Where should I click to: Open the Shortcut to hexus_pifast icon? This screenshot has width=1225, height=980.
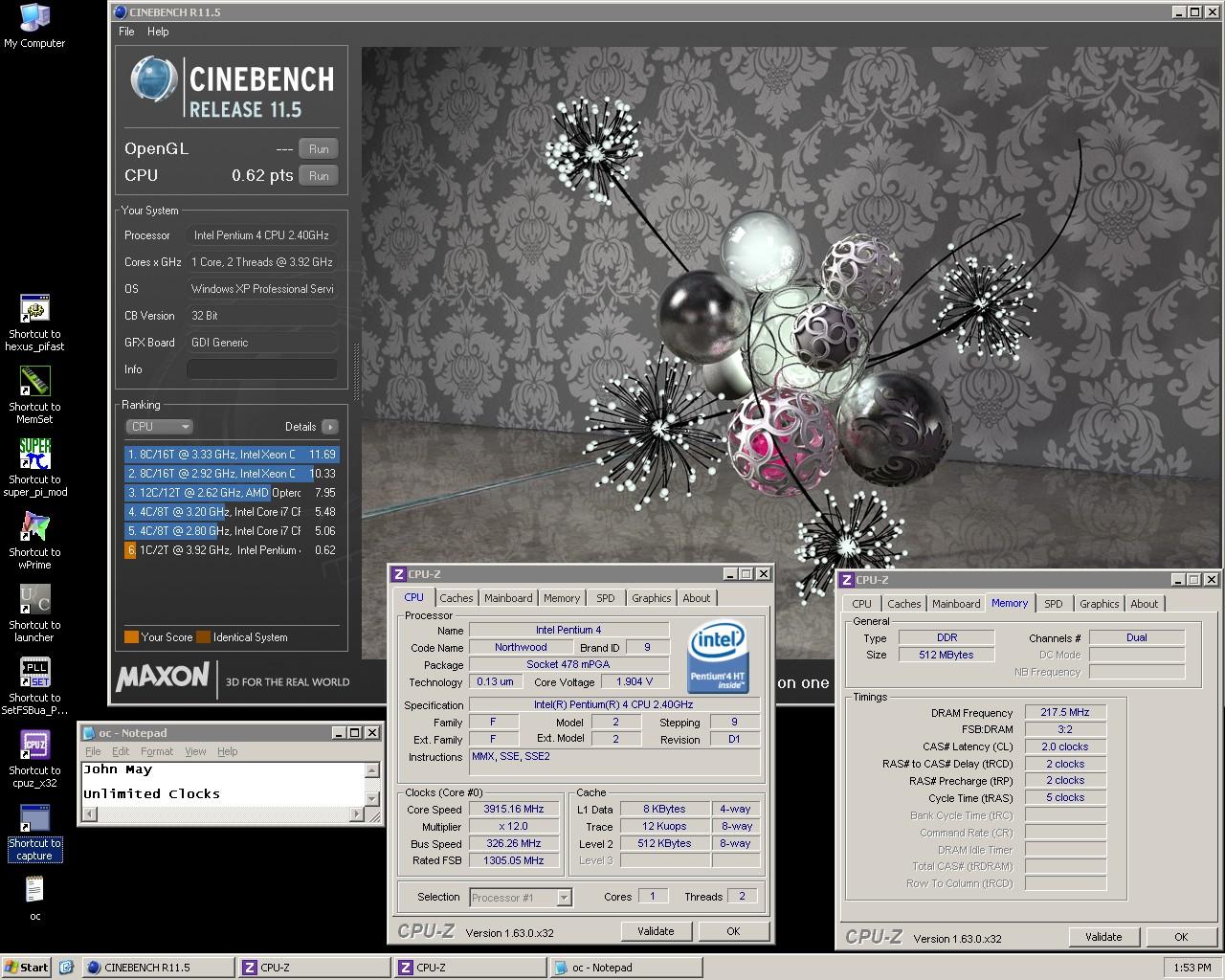click(34, 323)
